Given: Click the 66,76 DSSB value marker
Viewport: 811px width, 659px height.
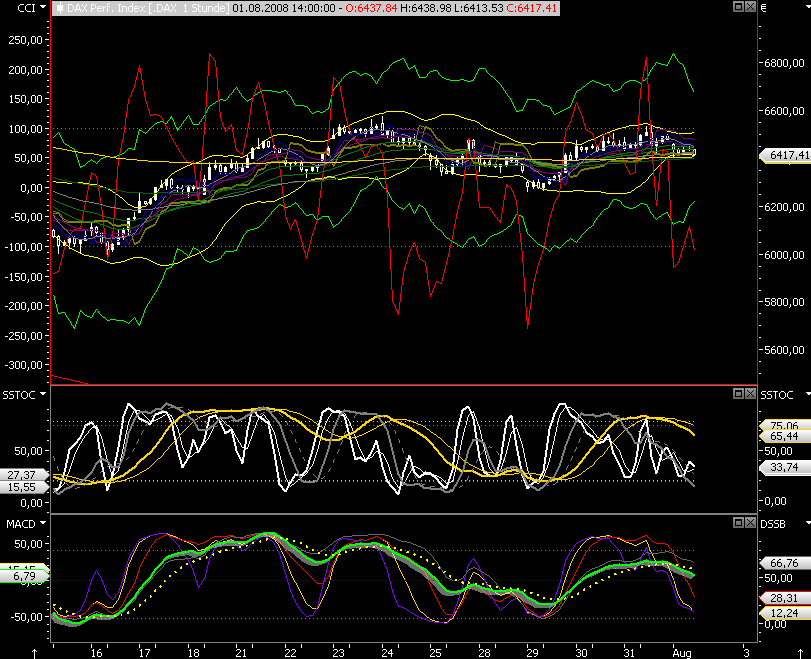Looking at the screenshot, I should (785, 562).
